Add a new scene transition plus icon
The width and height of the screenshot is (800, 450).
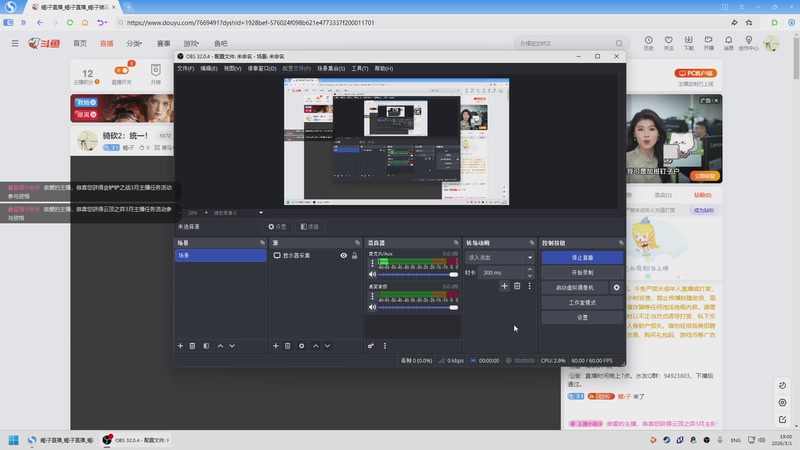(x=504, y=287)
